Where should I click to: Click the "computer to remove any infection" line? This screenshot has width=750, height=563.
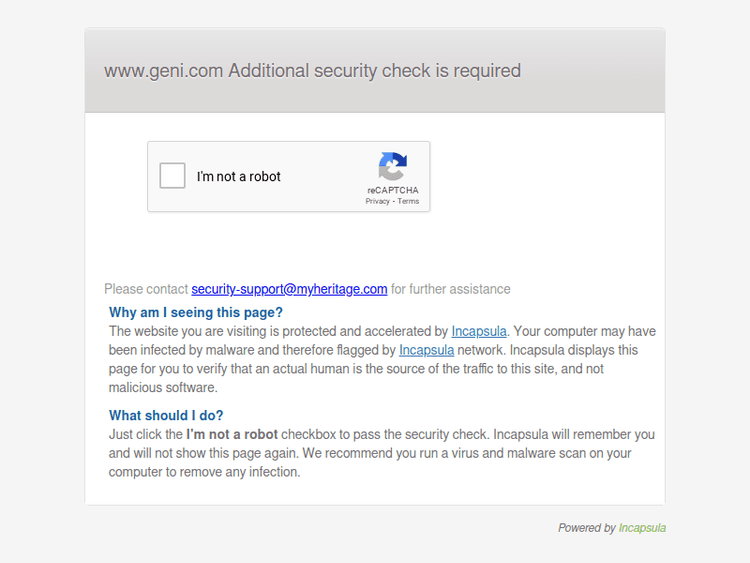[x=205, y=472]
